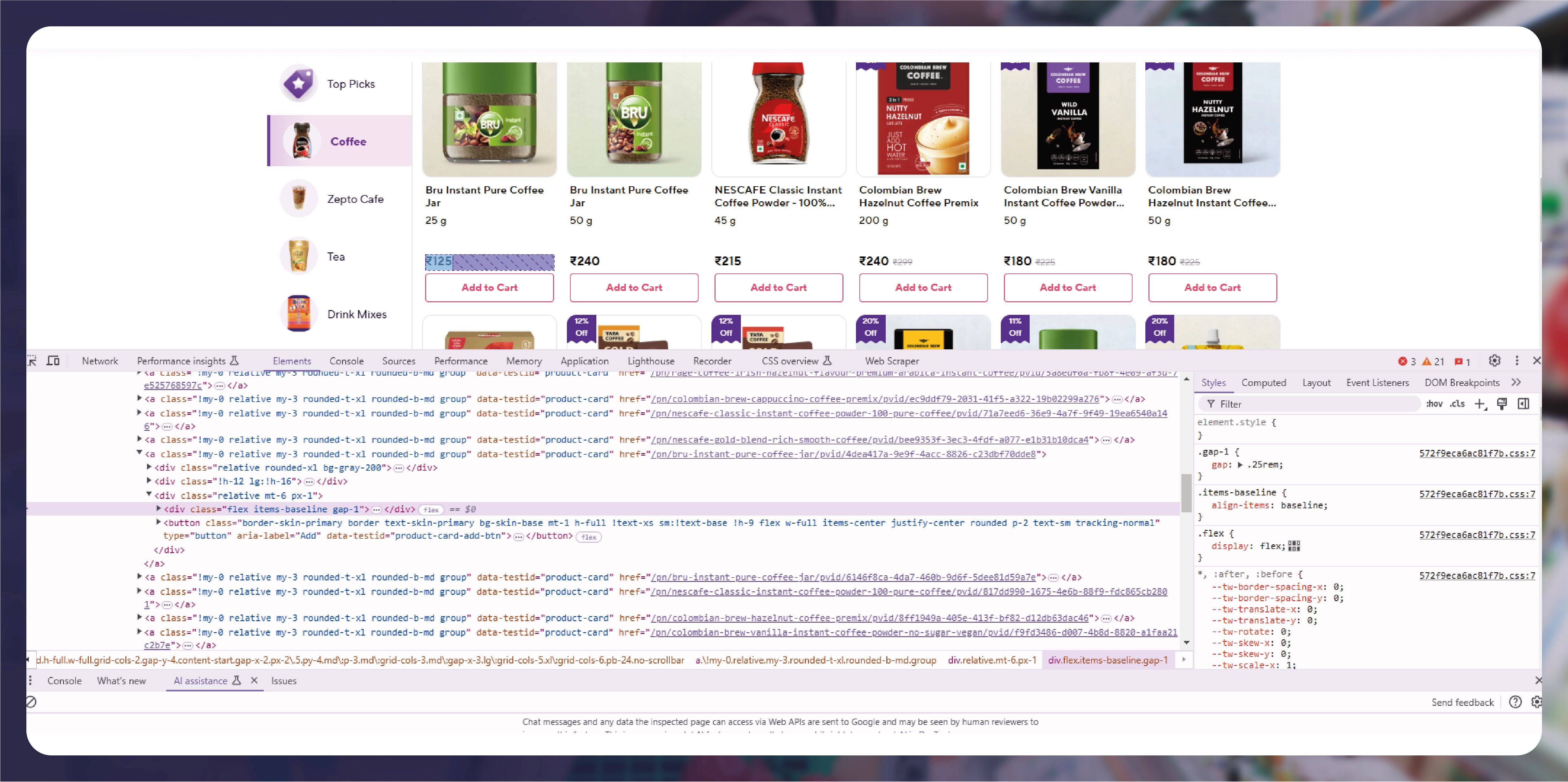Follow the colombian-brew-hazelnut-coffee-premix href link
Image resolution: width=1568 pixels, height=782 pixels.
coord(869,618)
